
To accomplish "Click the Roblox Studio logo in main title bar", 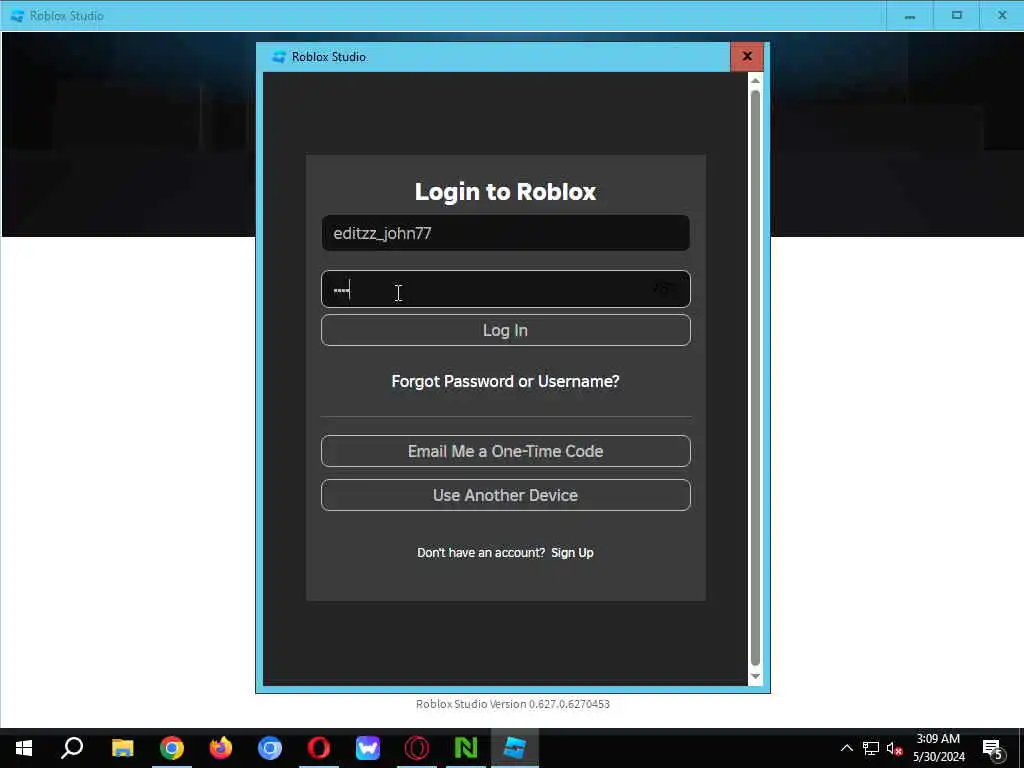I will tap(17, 16).
